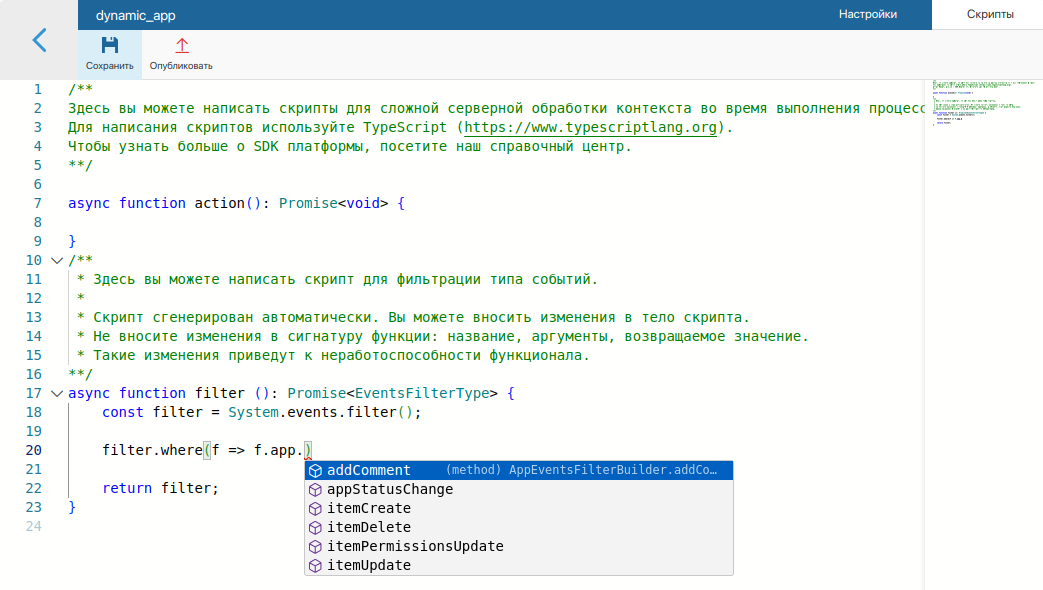This screenshot has width=1043, height=590.
Task: Click the cube icon beside itemDelete
Action: pos(315,528)
